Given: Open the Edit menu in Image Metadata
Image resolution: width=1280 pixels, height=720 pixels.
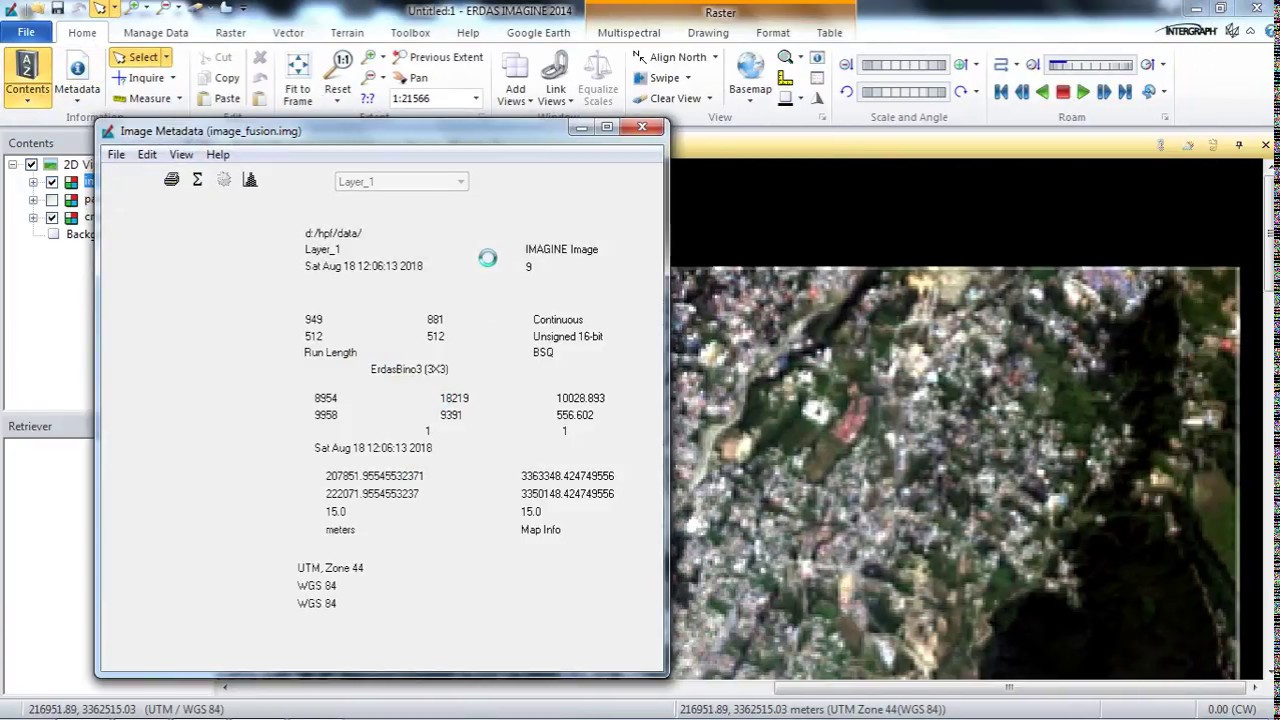Looking at the screenshot, I should (147, 154).
